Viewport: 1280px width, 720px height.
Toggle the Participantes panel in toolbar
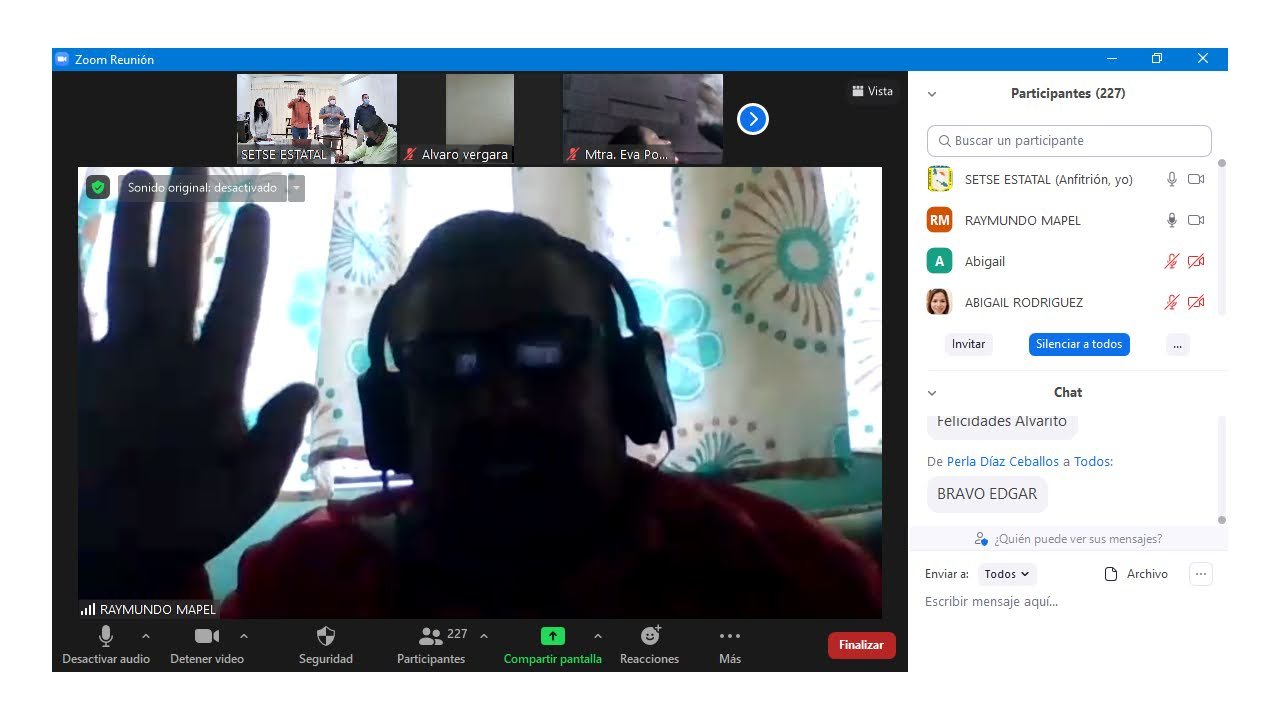tap(431, 644)
